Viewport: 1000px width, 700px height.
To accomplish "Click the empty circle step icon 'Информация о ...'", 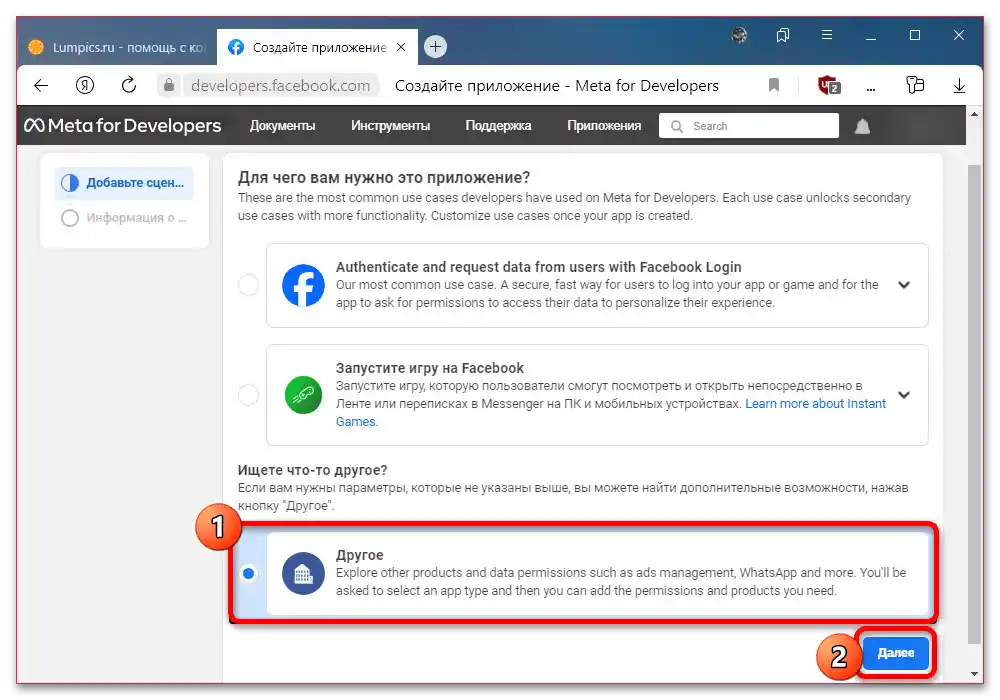I will tap(70, 218).
